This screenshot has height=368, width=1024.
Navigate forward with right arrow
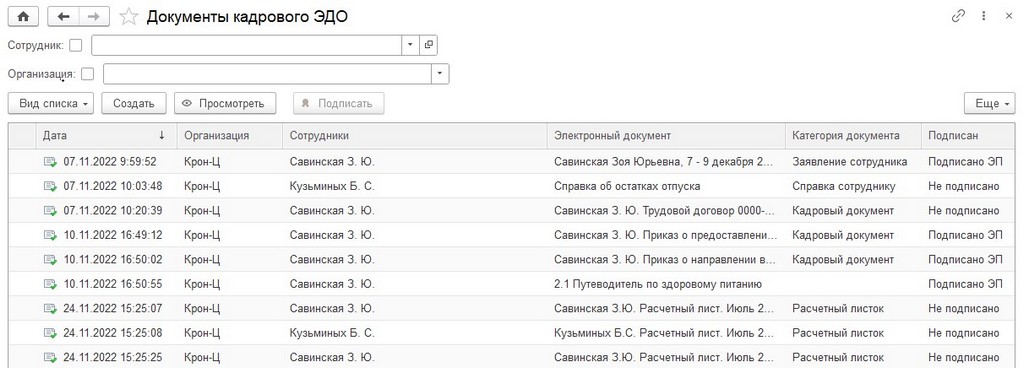[x=94, y=17]
